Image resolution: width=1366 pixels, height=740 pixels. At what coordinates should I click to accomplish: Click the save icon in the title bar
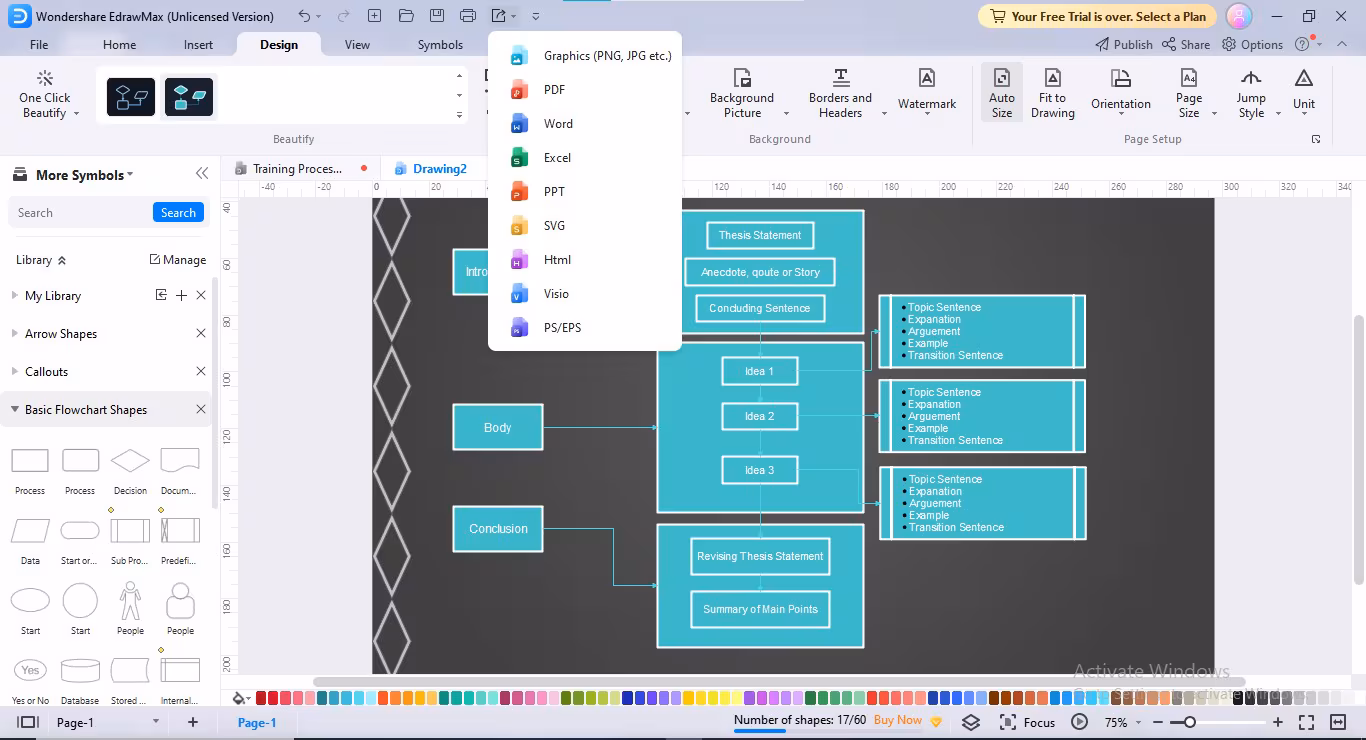click(x=436, y=16)
